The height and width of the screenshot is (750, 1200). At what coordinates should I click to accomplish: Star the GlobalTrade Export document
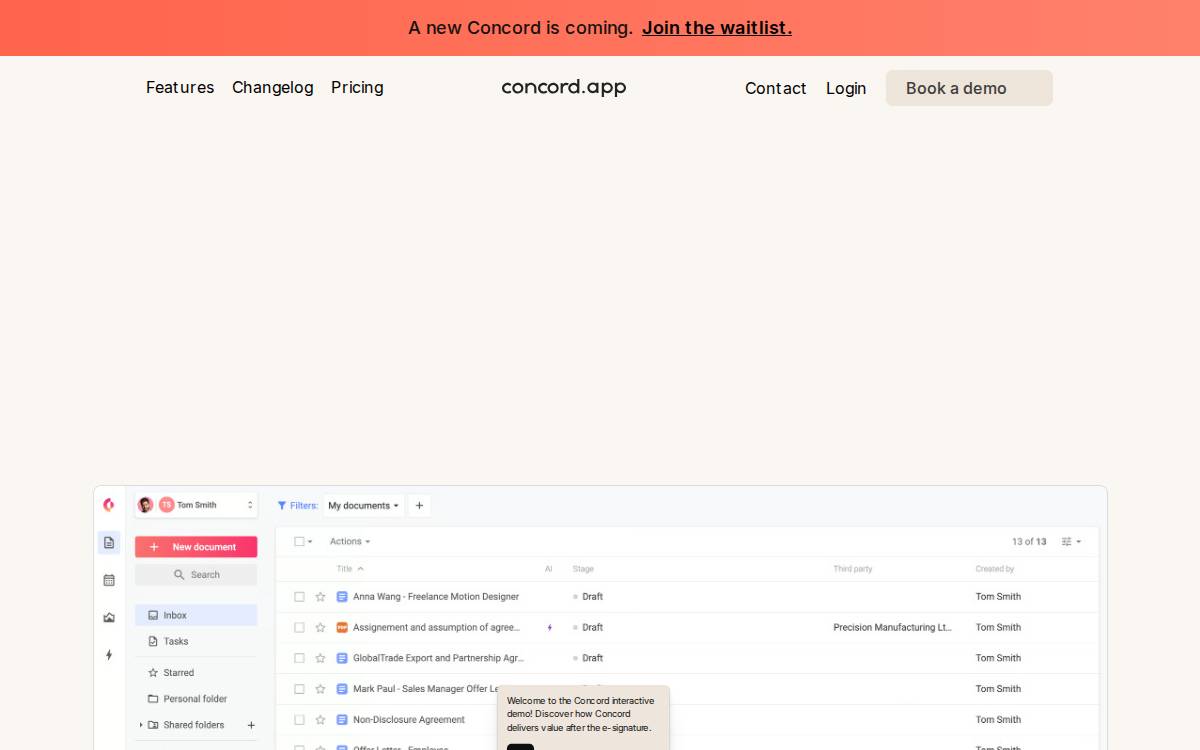click(x=321, y=658)
